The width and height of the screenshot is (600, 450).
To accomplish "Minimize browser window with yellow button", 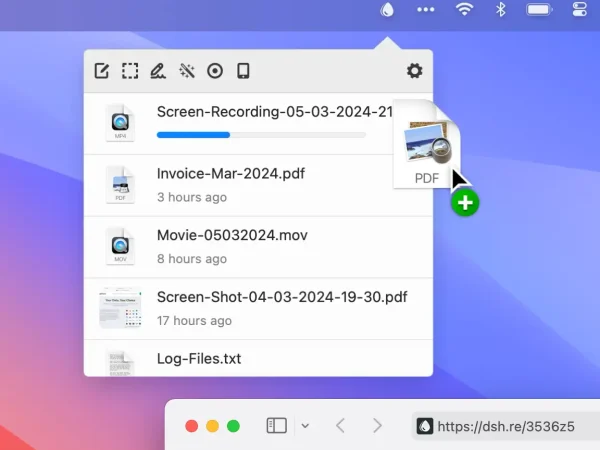I will (212, 426).
